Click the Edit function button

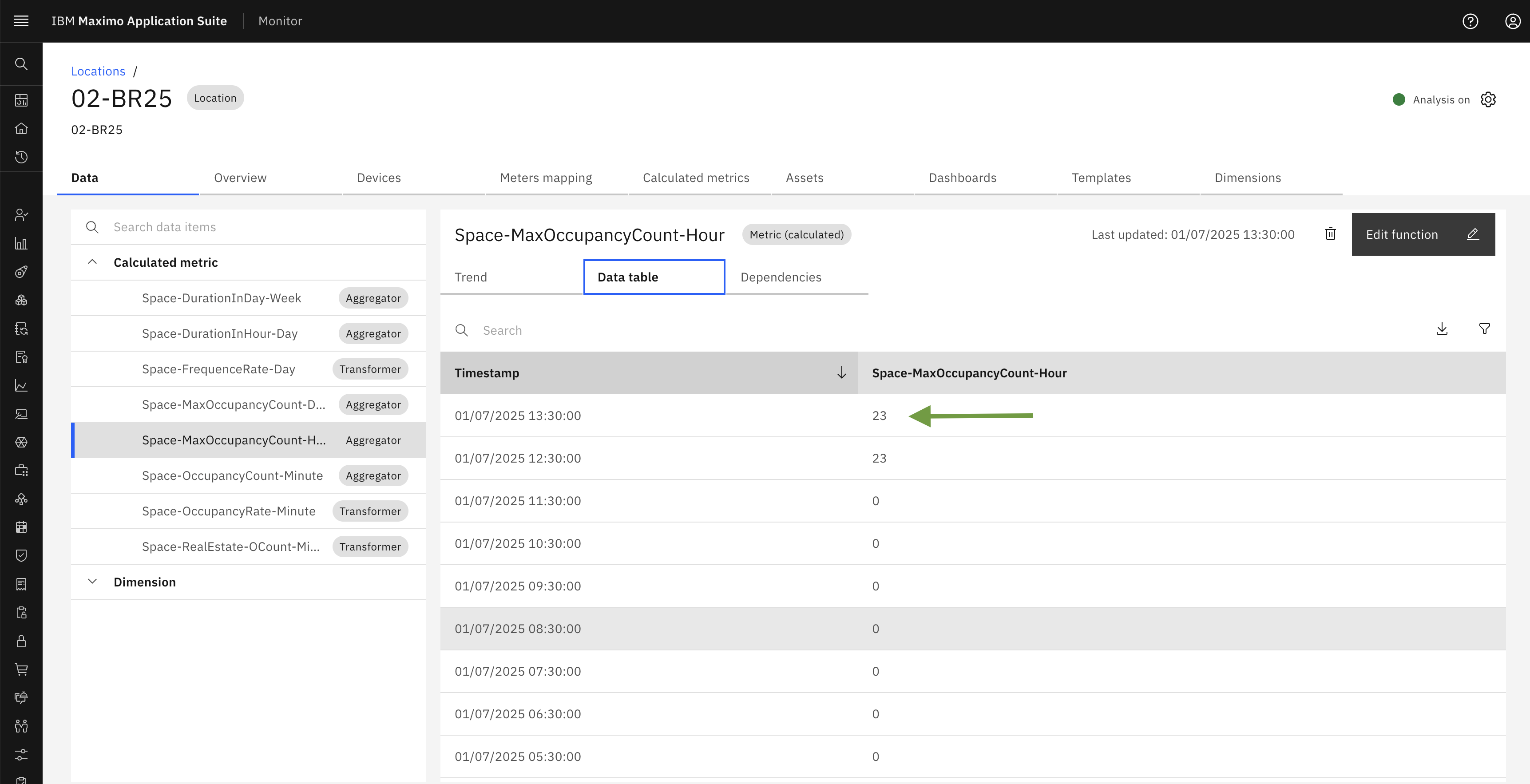(1423, 234)
